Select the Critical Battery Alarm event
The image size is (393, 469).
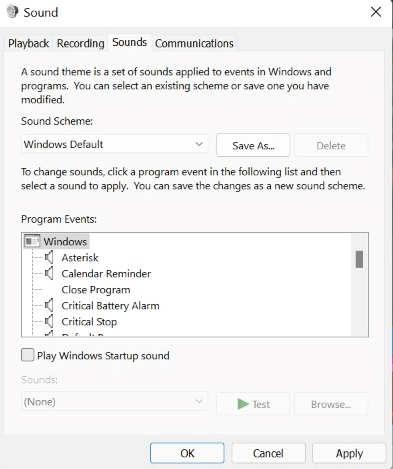click(x=110, y=305)
